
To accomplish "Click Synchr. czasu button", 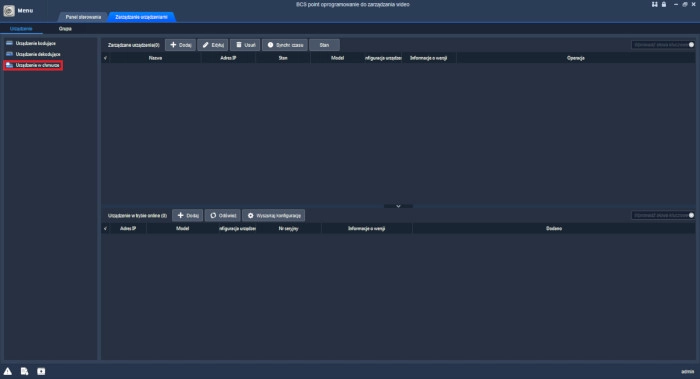I will click(285, 45).
